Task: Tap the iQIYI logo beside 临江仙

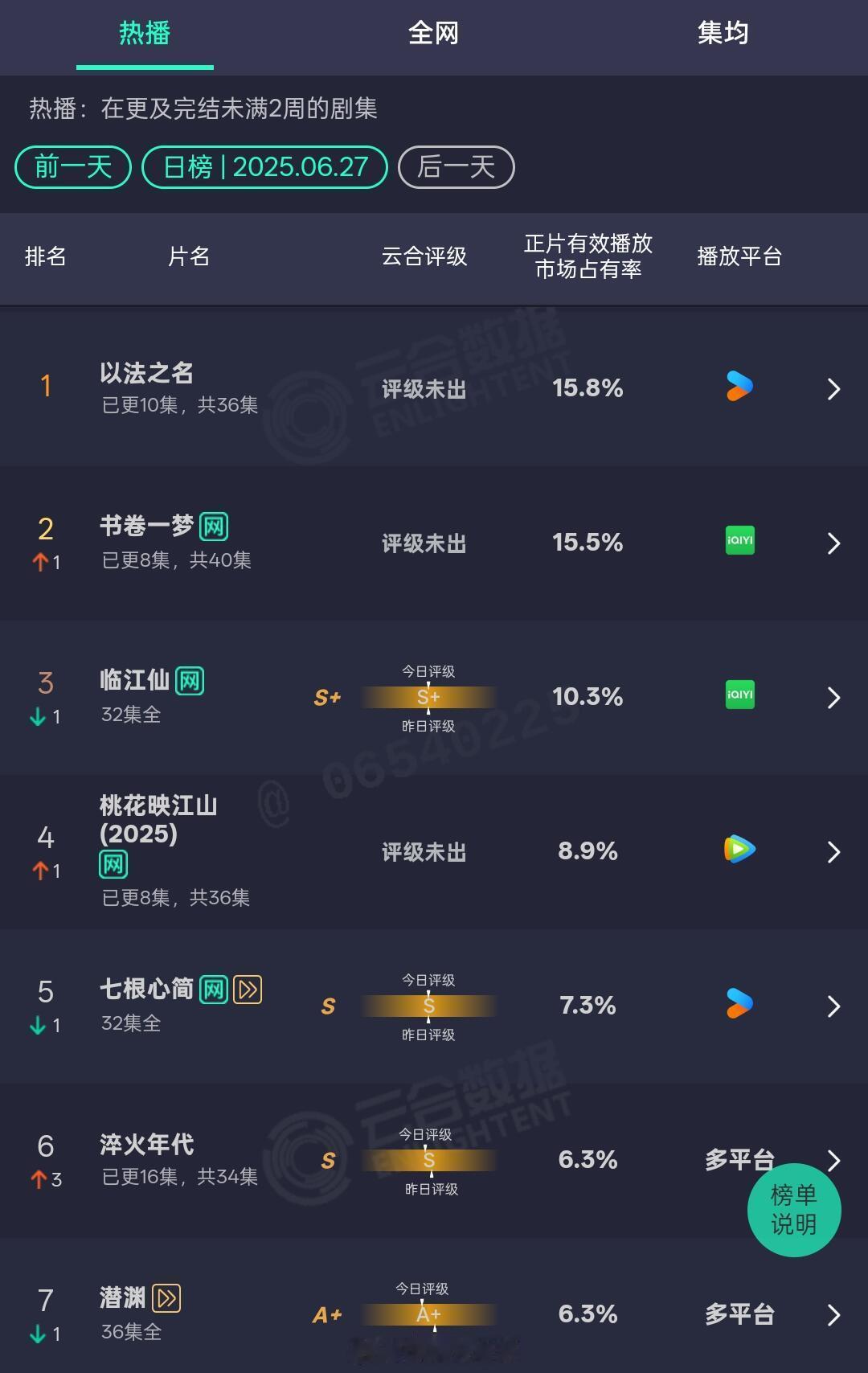Action: click(739, 695)
